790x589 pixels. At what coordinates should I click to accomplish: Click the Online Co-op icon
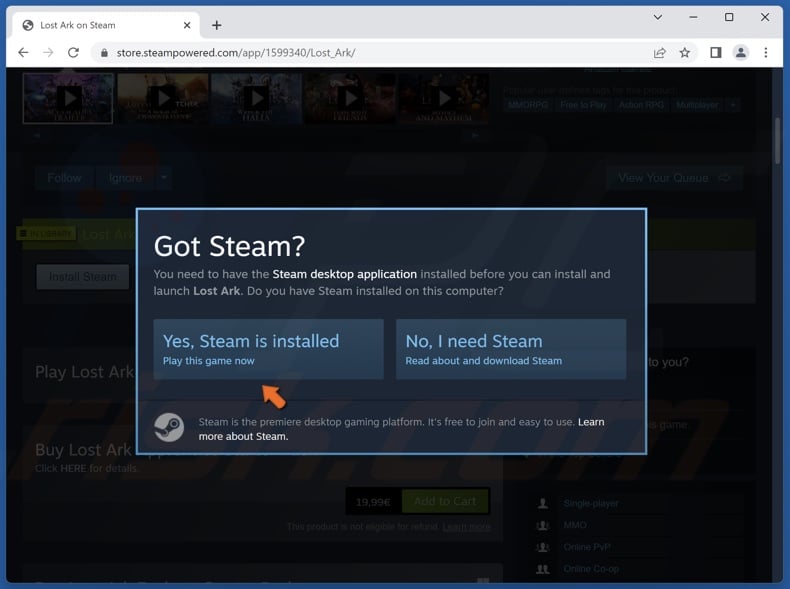coord(543,569)
